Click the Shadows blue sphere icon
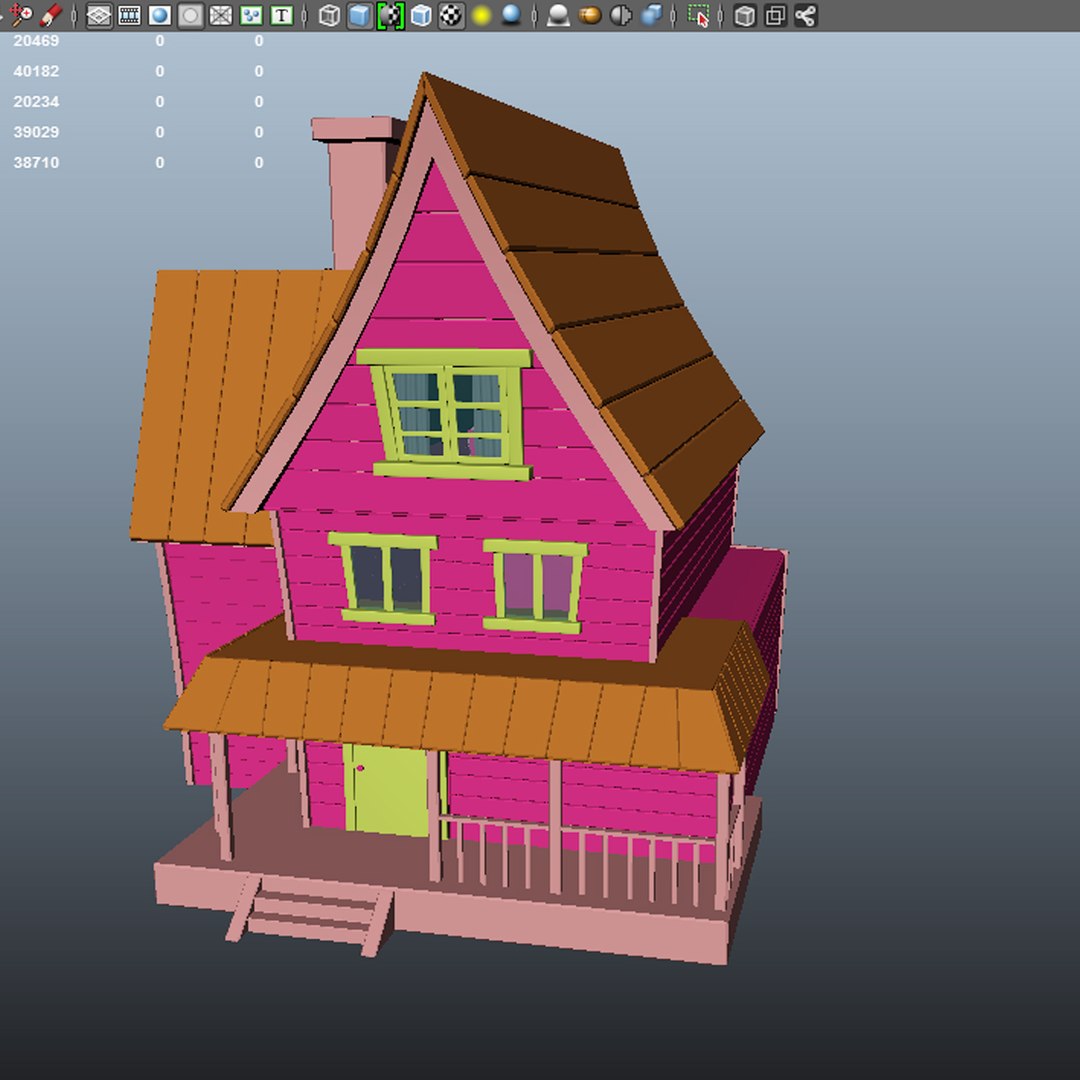 (x=511, y=16)
